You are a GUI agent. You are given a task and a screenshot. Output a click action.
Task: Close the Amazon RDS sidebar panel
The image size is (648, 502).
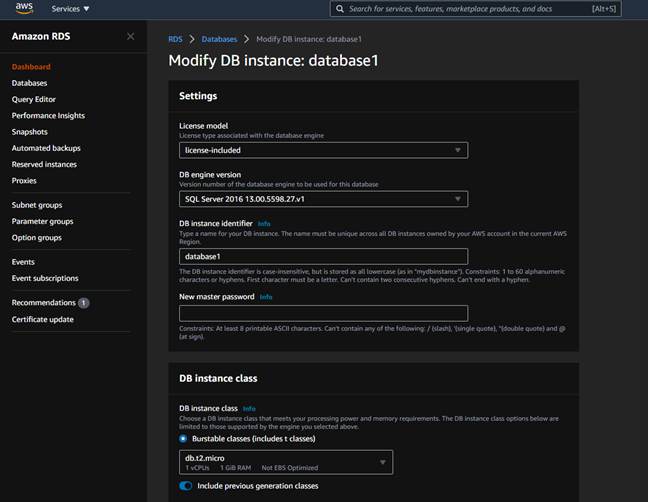131,36
